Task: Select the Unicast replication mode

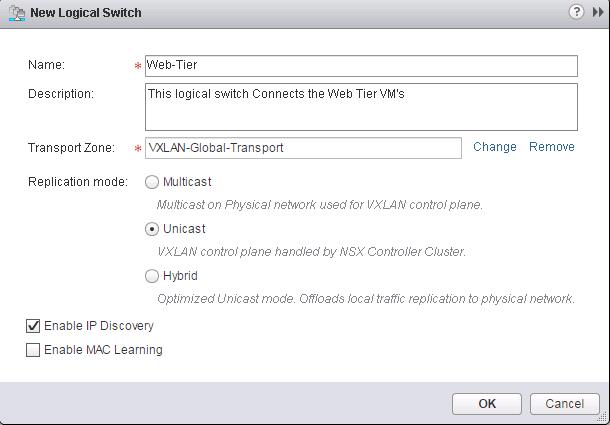Action: (x=152, y=229)
